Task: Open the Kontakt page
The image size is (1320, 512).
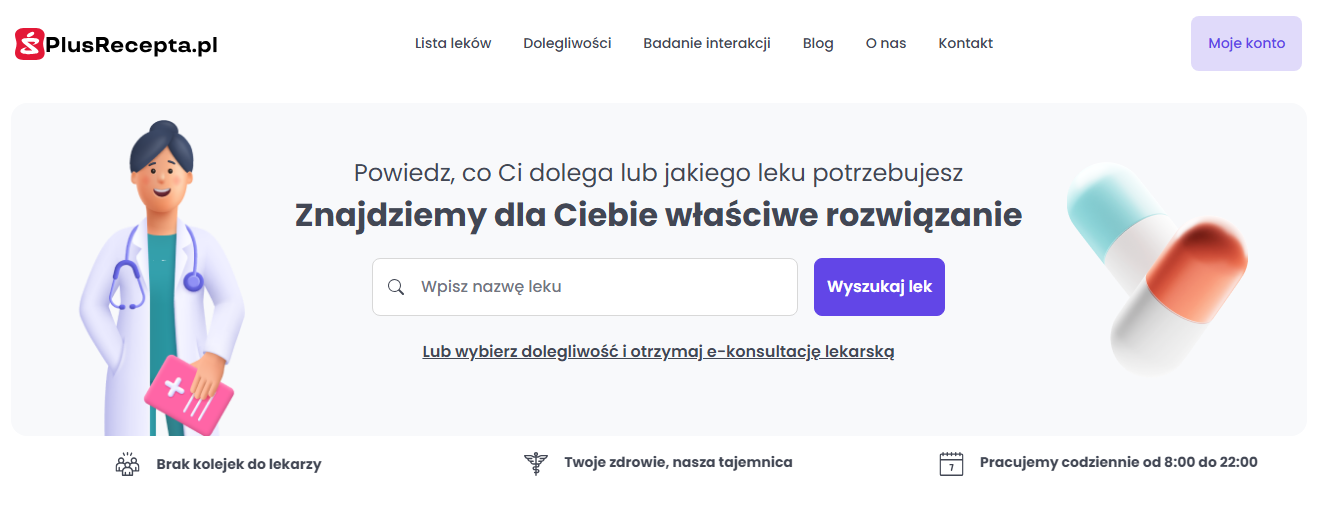Action: coord(966,43)
